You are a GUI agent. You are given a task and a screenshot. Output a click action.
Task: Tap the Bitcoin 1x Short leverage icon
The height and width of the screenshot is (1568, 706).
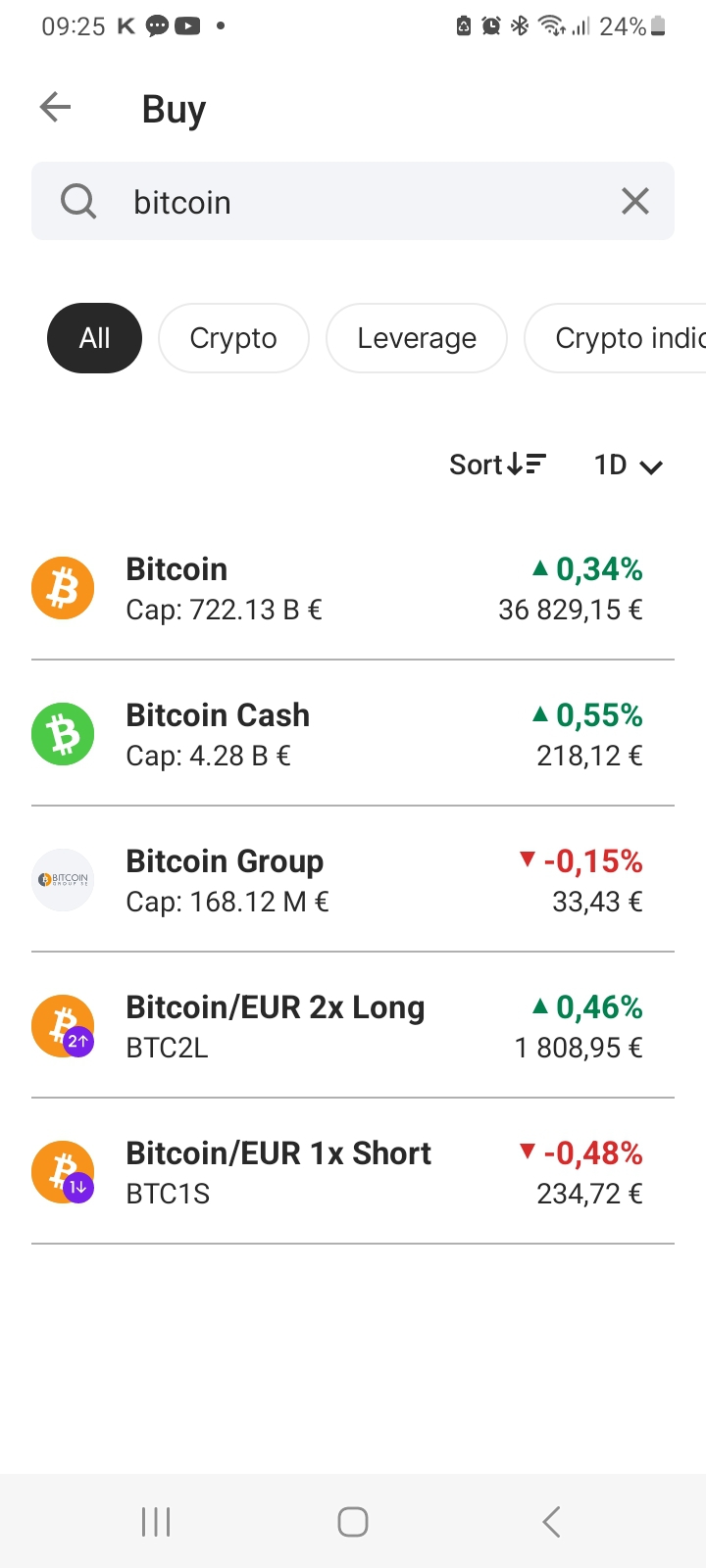(x=63, y=1173)
